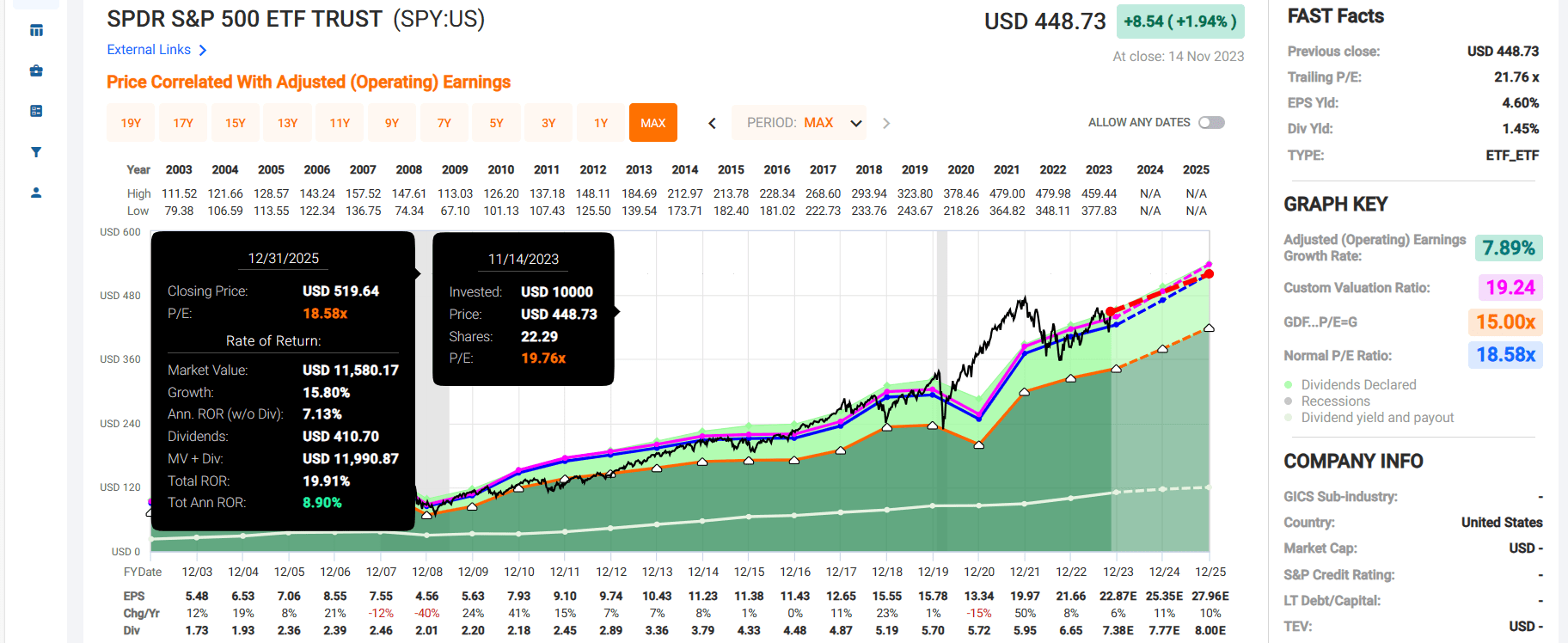Open the user account icon in sidebar
1568x643 pixels.
pyautogui.click(x=36, y=193)
